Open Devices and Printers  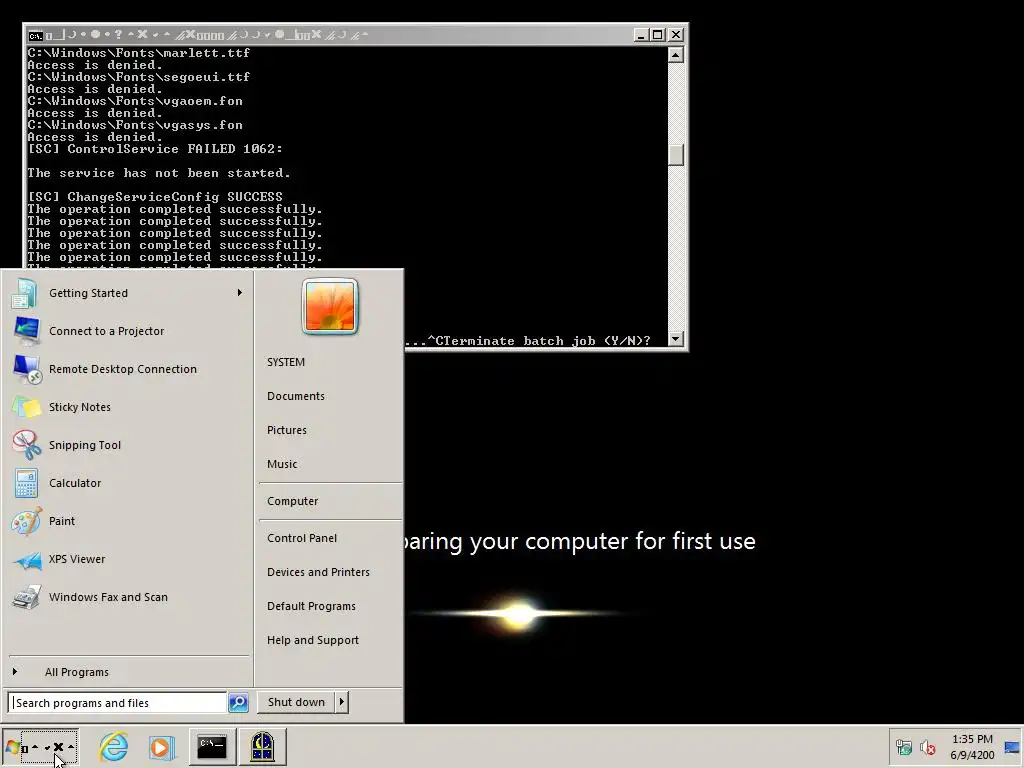coord(318,572)
